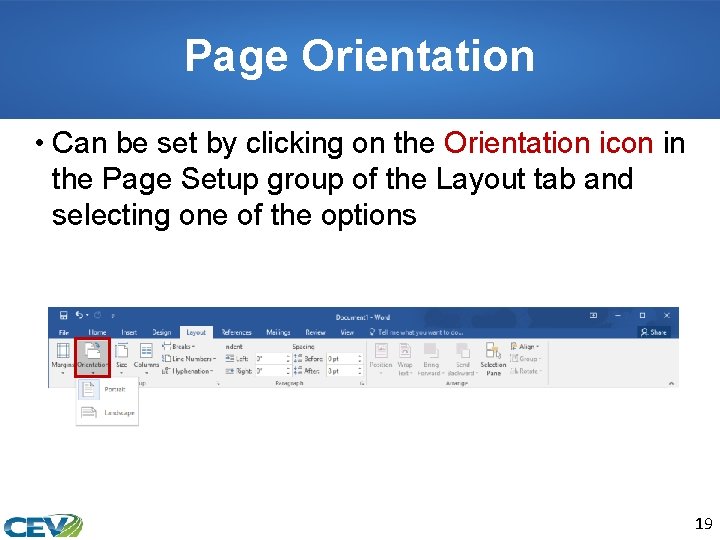Click the Wrap Text button
The width and height of the screenshot is (720, 540).
click(405, 359)
